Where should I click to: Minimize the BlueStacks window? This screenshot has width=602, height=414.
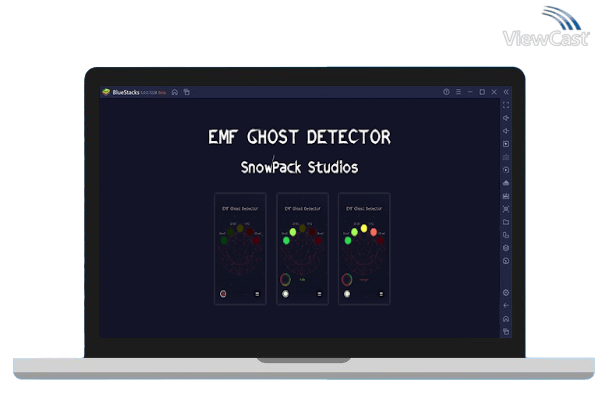click(470, 92)
